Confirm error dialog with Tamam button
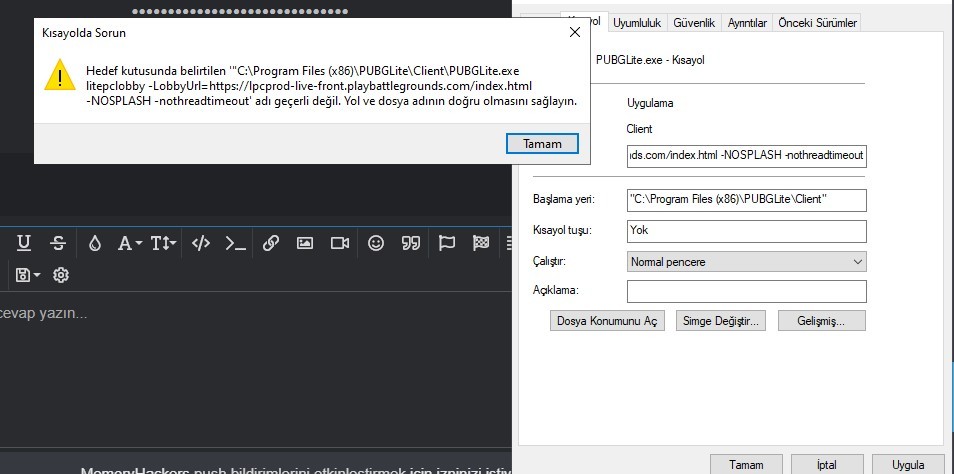The height and width of the screenshot is (474, 954). tap(542, 144)
